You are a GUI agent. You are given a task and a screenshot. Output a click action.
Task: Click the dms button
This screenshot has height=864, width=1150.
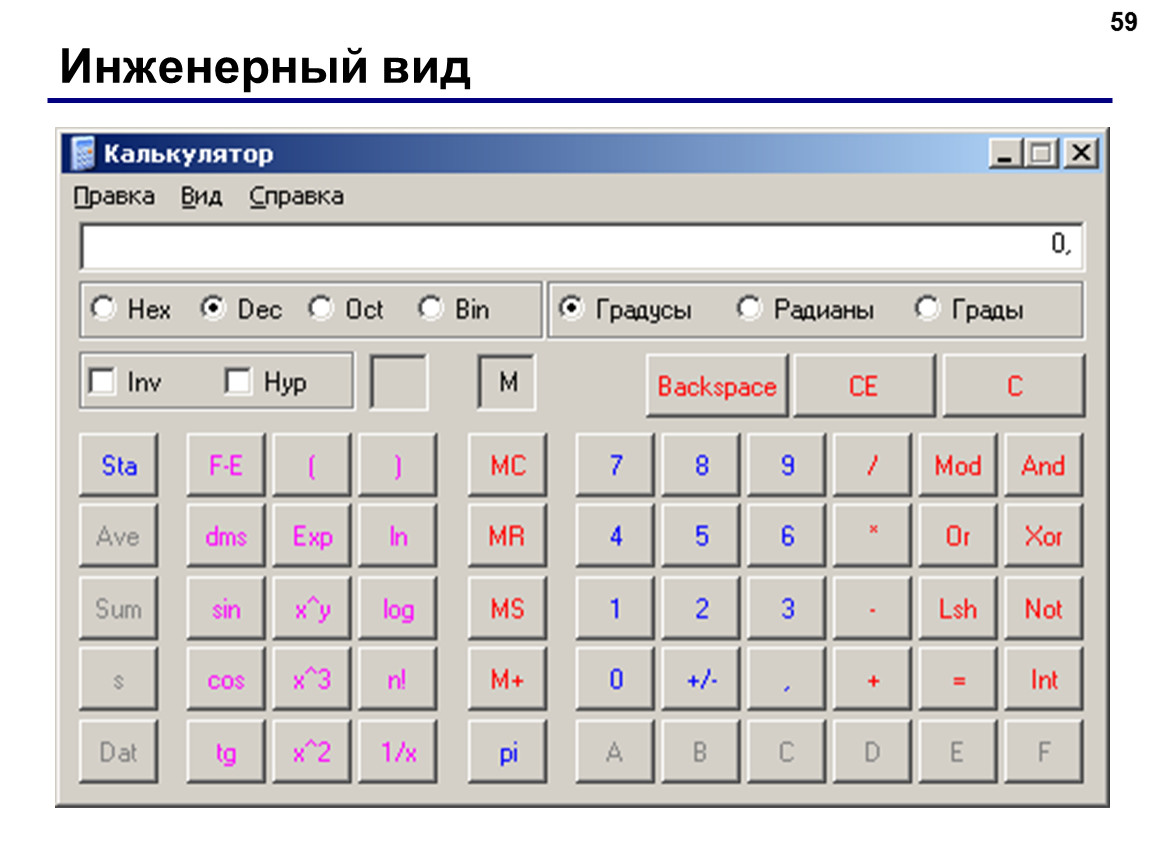click(226, 535)
